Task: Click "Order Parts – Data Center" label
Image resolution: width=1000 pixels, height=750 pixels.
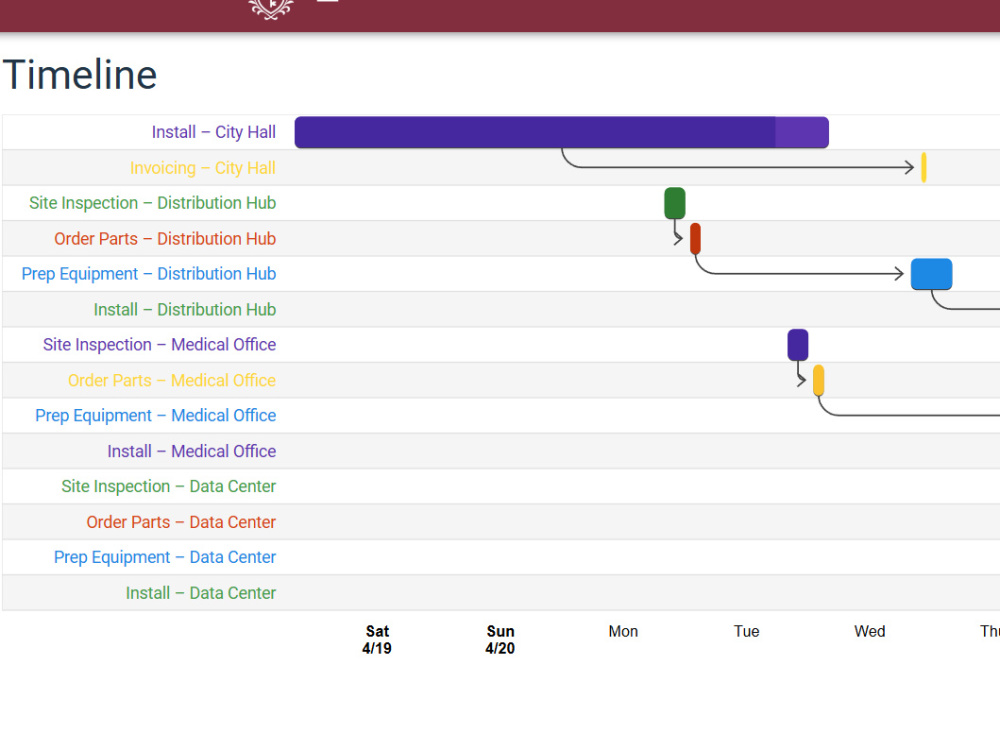Action: [181, 522]
